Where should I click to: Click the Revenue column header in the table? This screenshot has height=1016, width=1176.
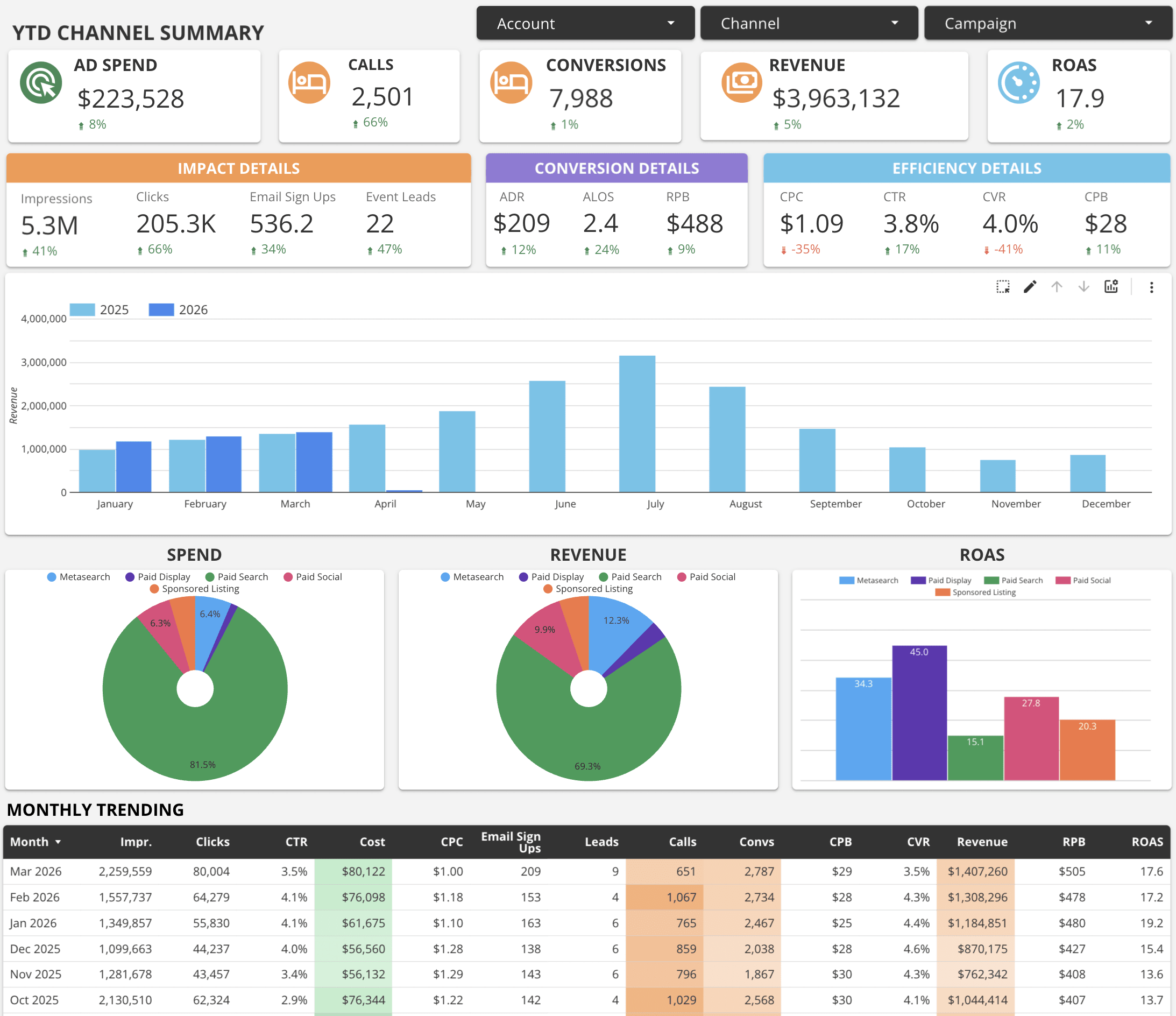[982, 842]
